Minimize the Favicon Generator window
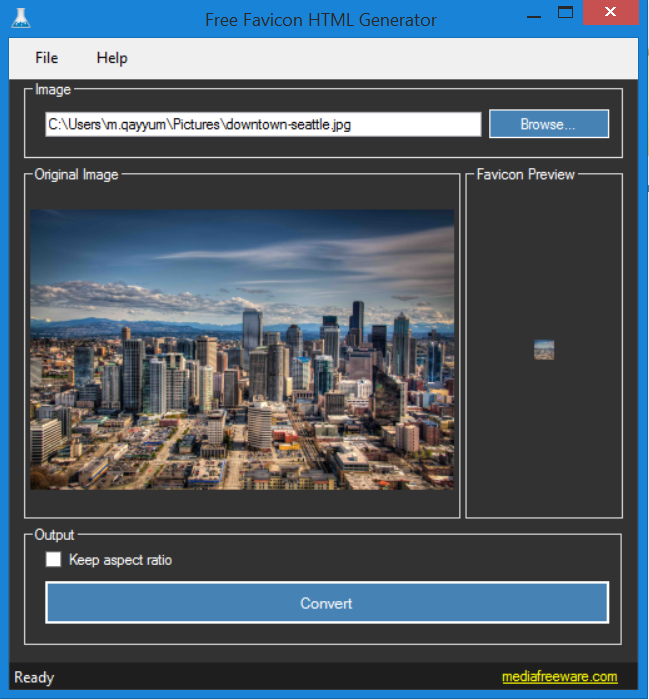This screenshot has height=700, width=649. (534, 16)
